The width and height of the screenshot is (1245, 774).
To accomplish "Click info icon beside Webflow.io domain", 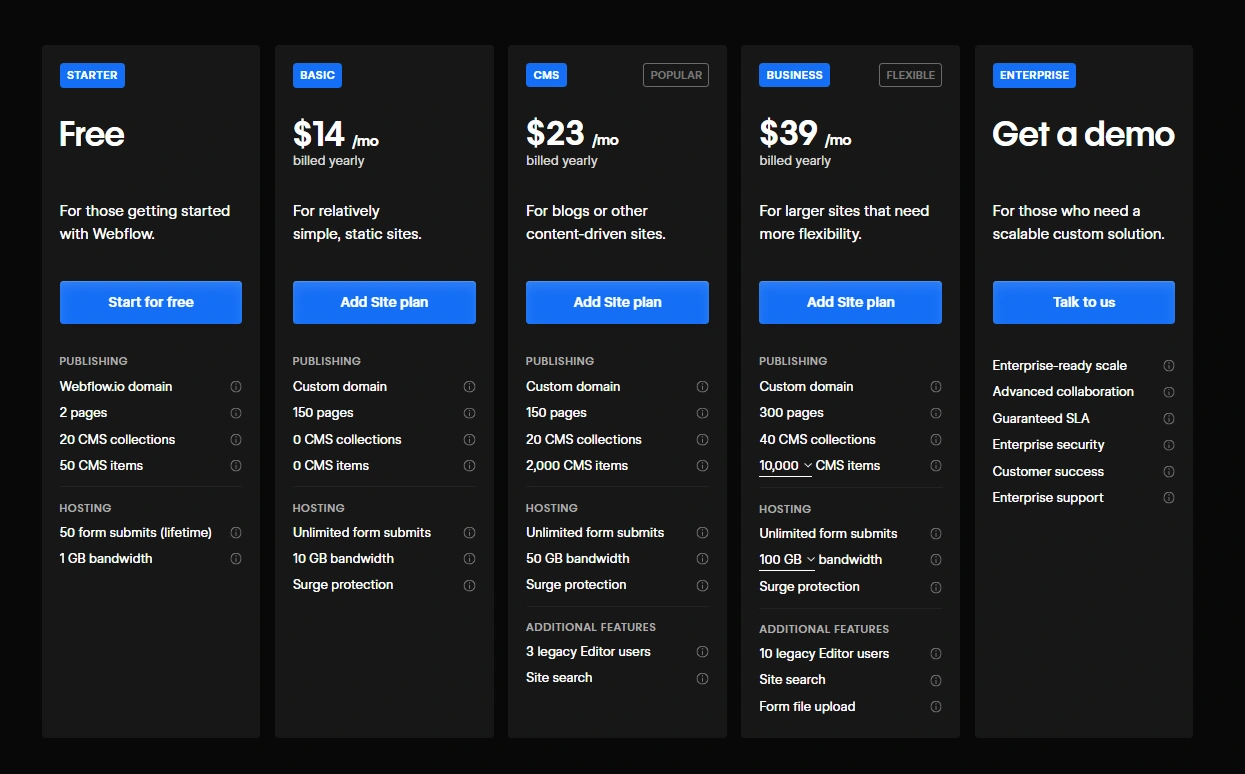I will point(236,387).
